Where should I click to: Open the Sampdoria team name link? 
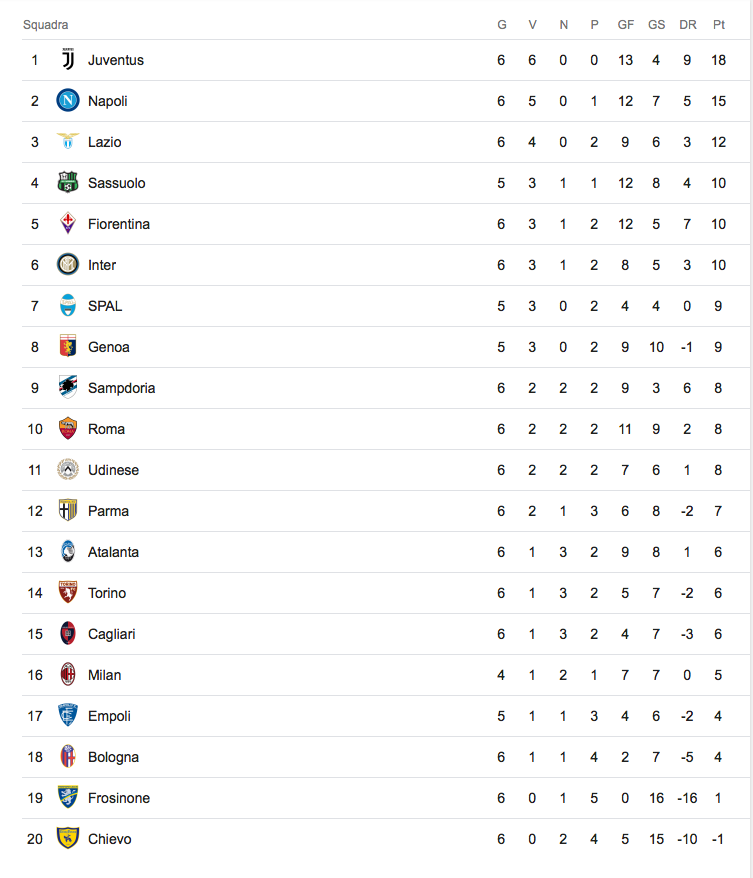(121, 388)
